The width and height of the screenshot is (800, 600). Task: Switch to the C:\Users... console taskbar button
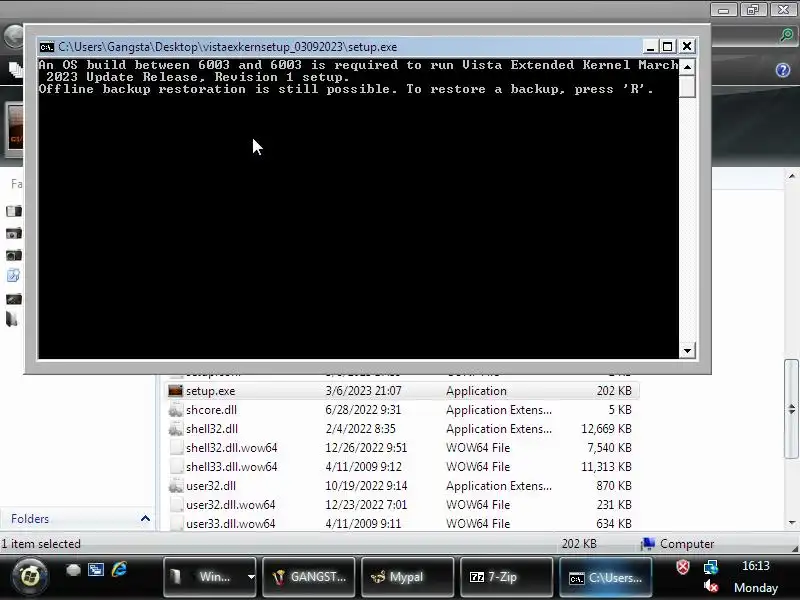[x=606, y=577]
